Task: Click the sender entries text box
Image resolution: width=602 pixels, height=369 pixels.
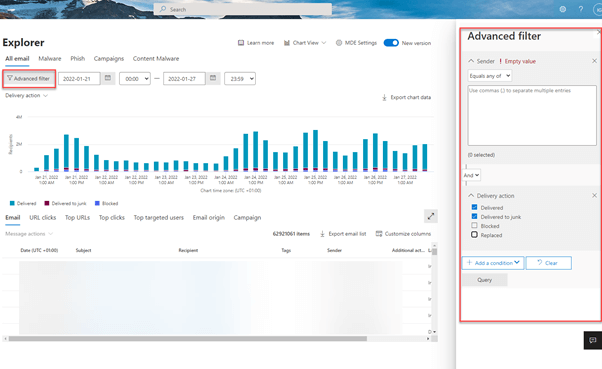Action: click(532, 116)
